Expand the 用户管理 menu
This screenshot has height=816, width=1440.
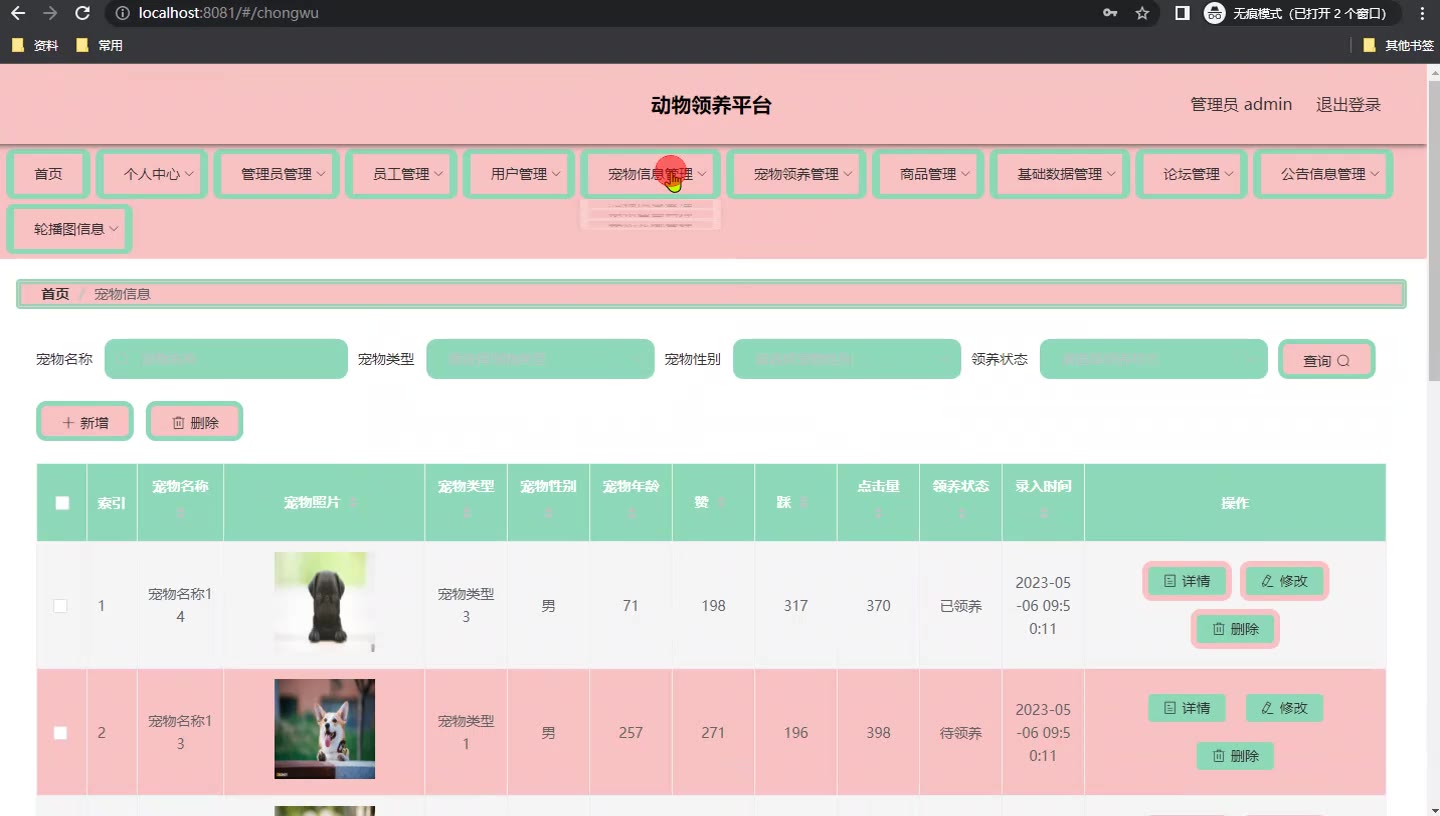(x=519, y=174)
